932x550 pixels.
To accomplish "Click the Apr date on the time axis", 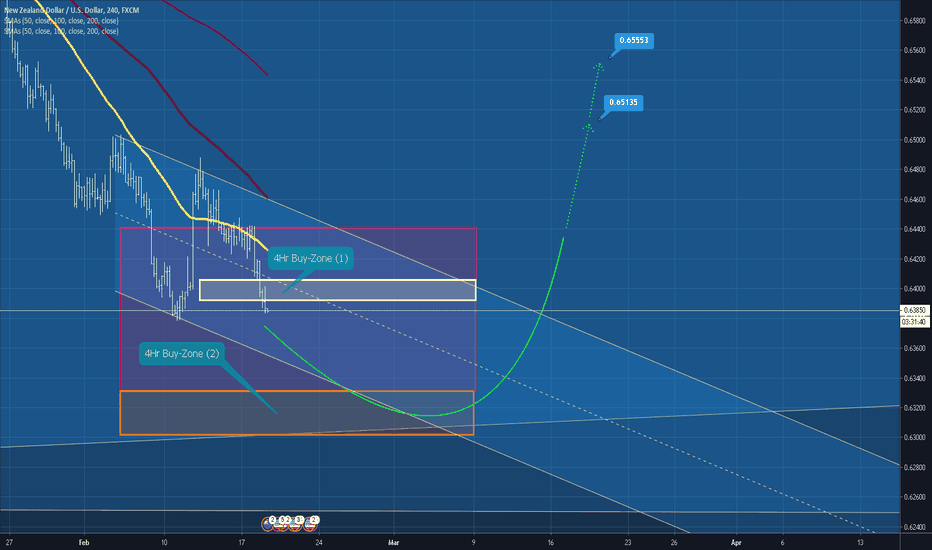I will click(736, 542).
